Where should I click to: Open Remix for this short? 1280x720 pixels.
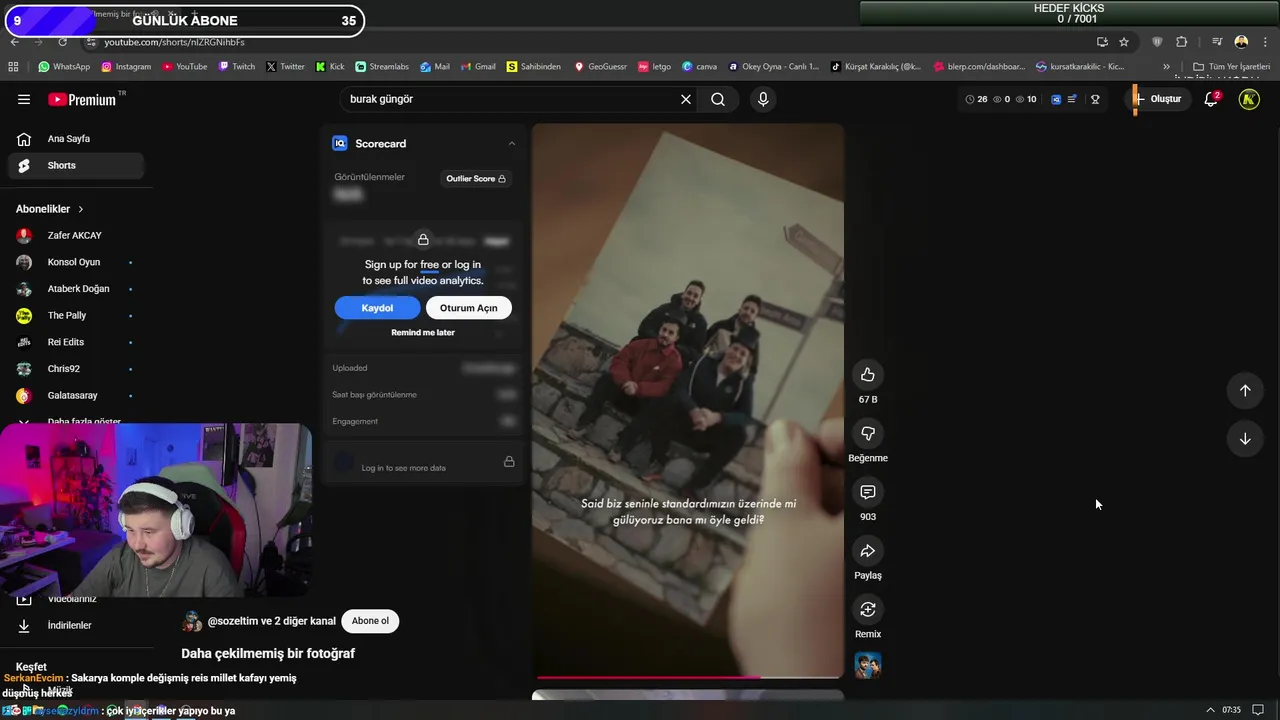tap(868, 610)
